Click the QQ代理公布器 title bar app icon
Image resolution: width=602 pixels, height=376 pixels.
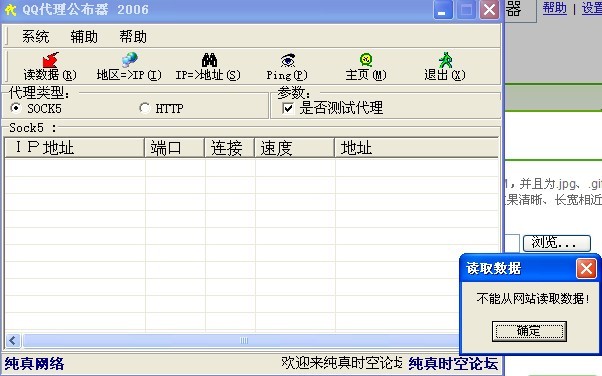tap(10, 10)
